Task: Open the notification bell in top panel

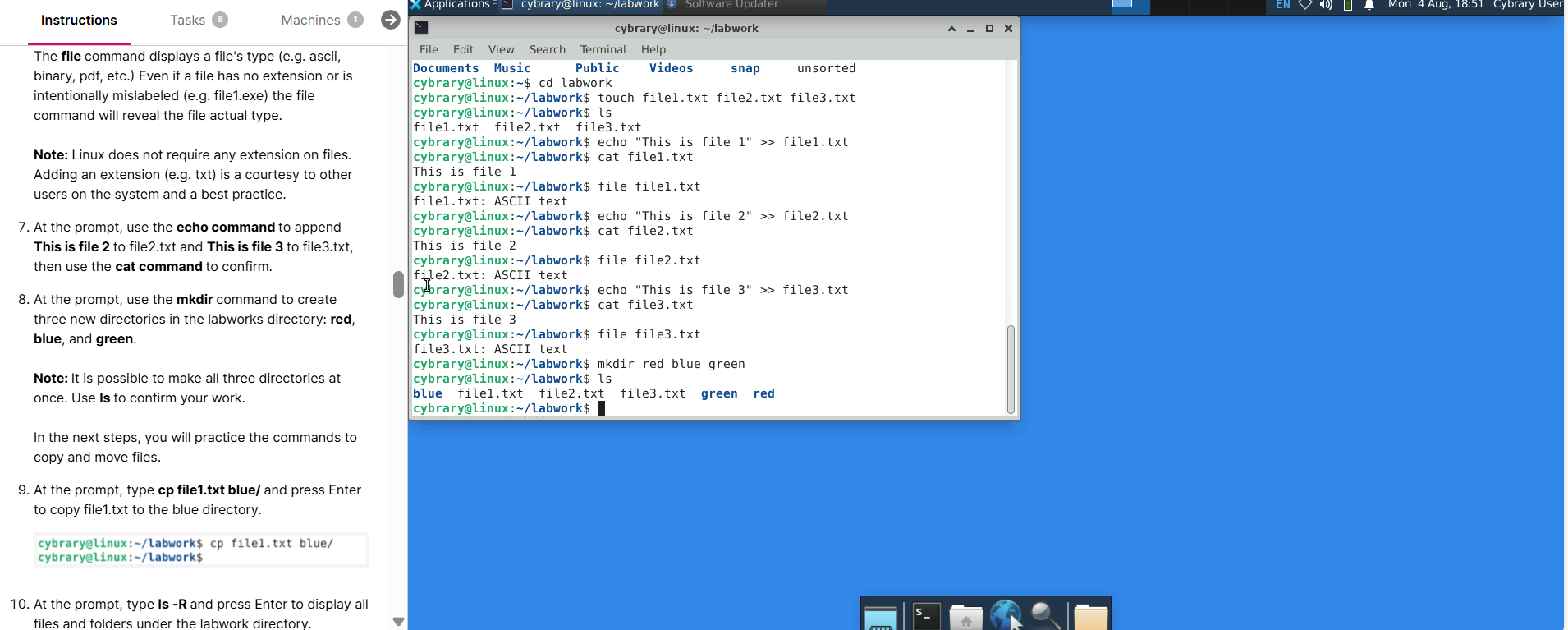Action: coord(1369,5)
